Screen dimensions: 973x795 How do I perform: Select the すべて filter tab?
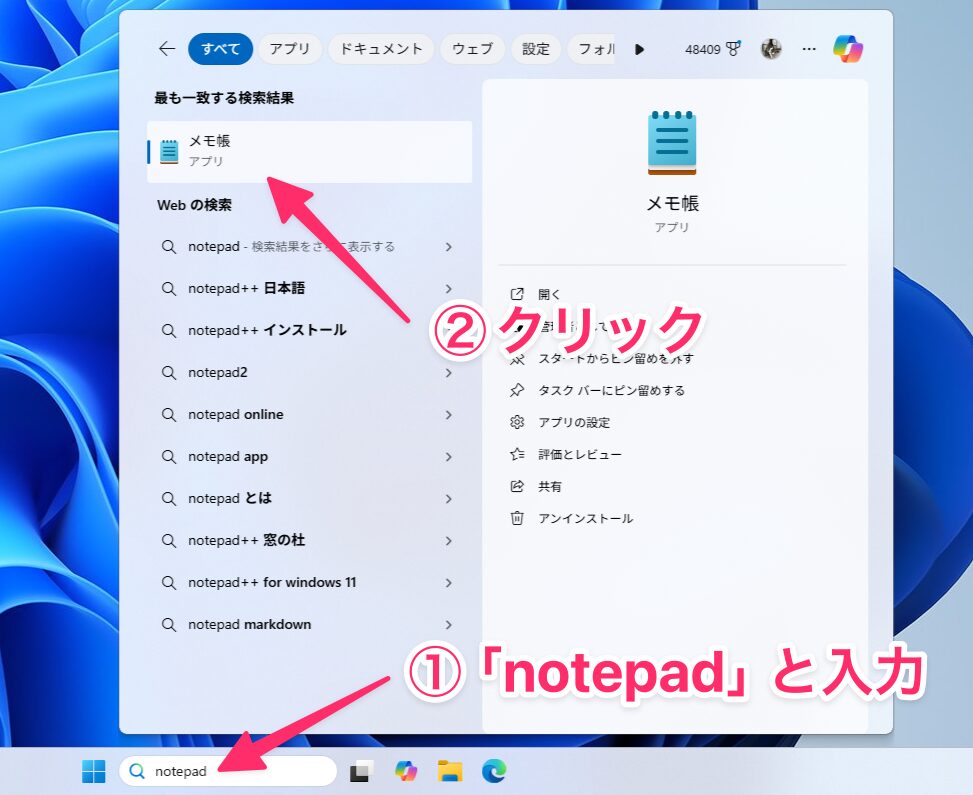click(220, 48)
